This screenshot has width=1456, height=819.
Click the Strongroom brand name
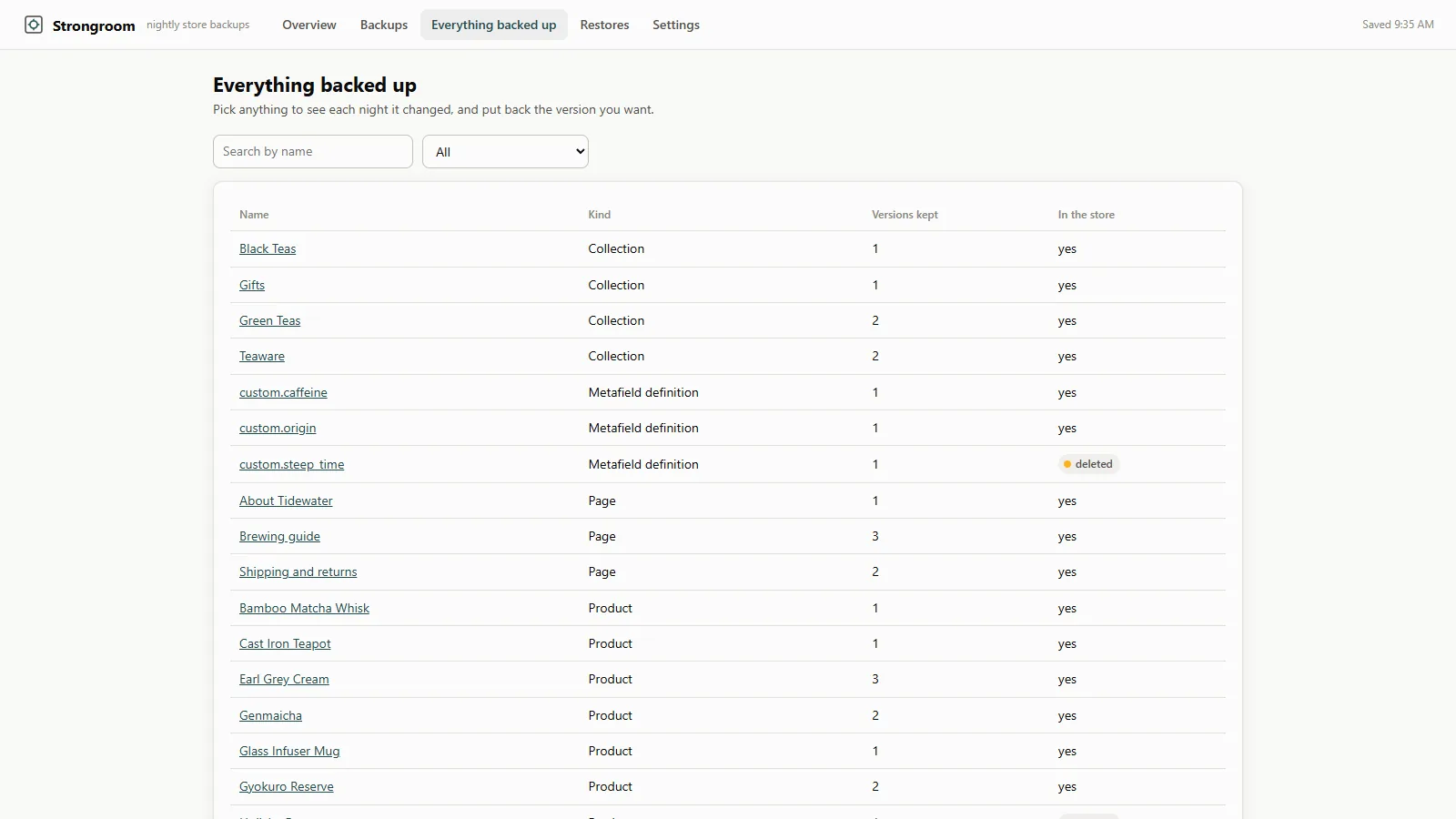pyautogui.click(x=94, y=25)
